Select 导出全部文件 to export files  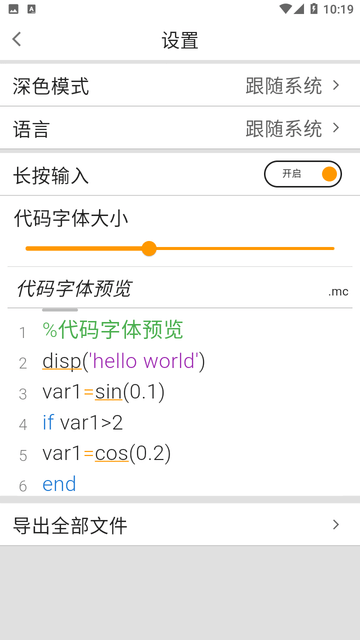(x=180, y=524)
